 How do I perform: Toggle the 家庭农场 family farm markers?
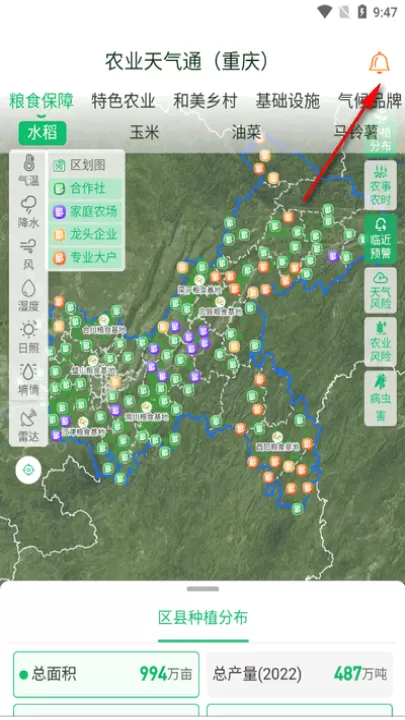86,211
